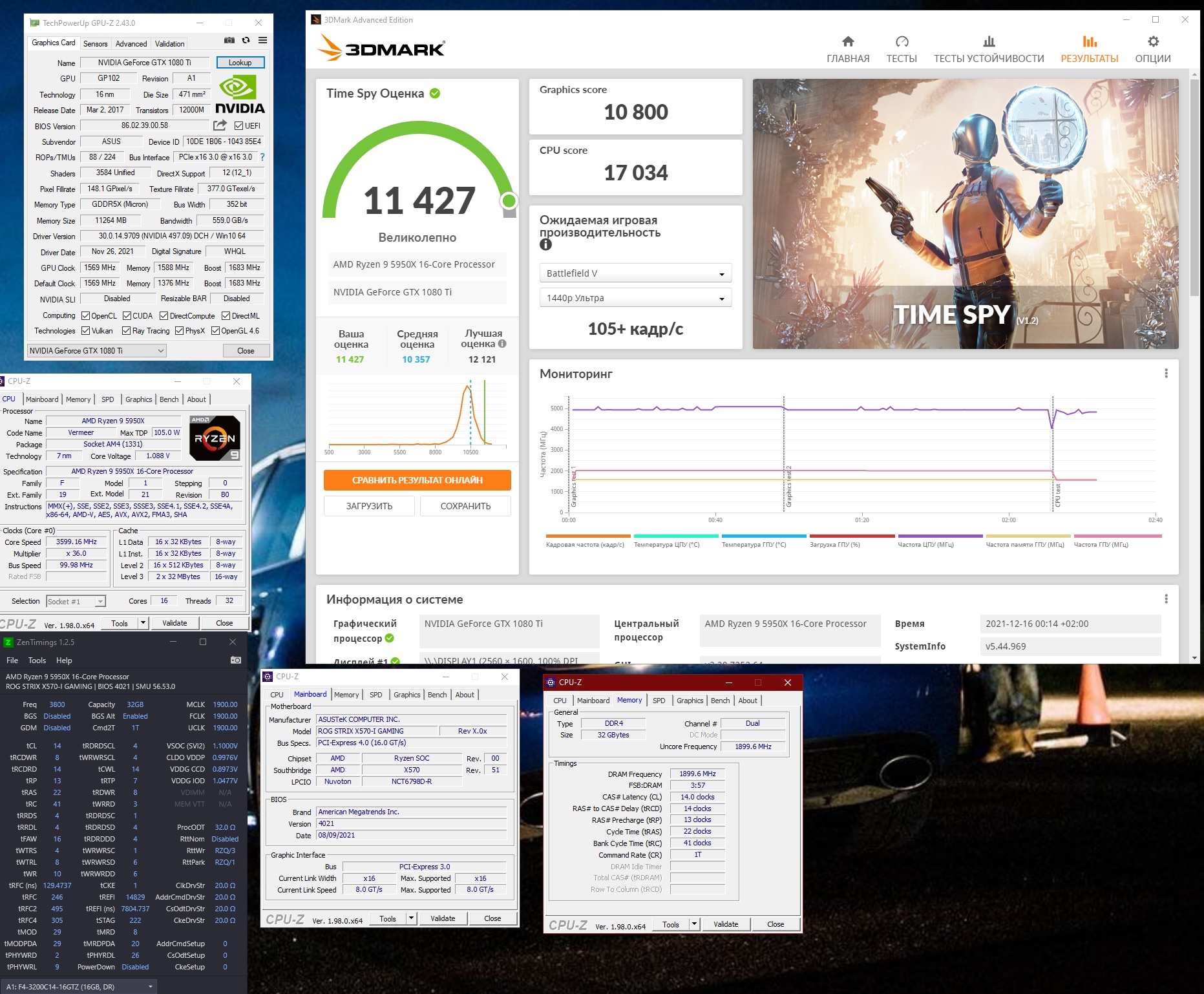Click the 3DMark logo in the header
Image resolution: width=1204 pixels, height=994 pixels.
[381, 48]
